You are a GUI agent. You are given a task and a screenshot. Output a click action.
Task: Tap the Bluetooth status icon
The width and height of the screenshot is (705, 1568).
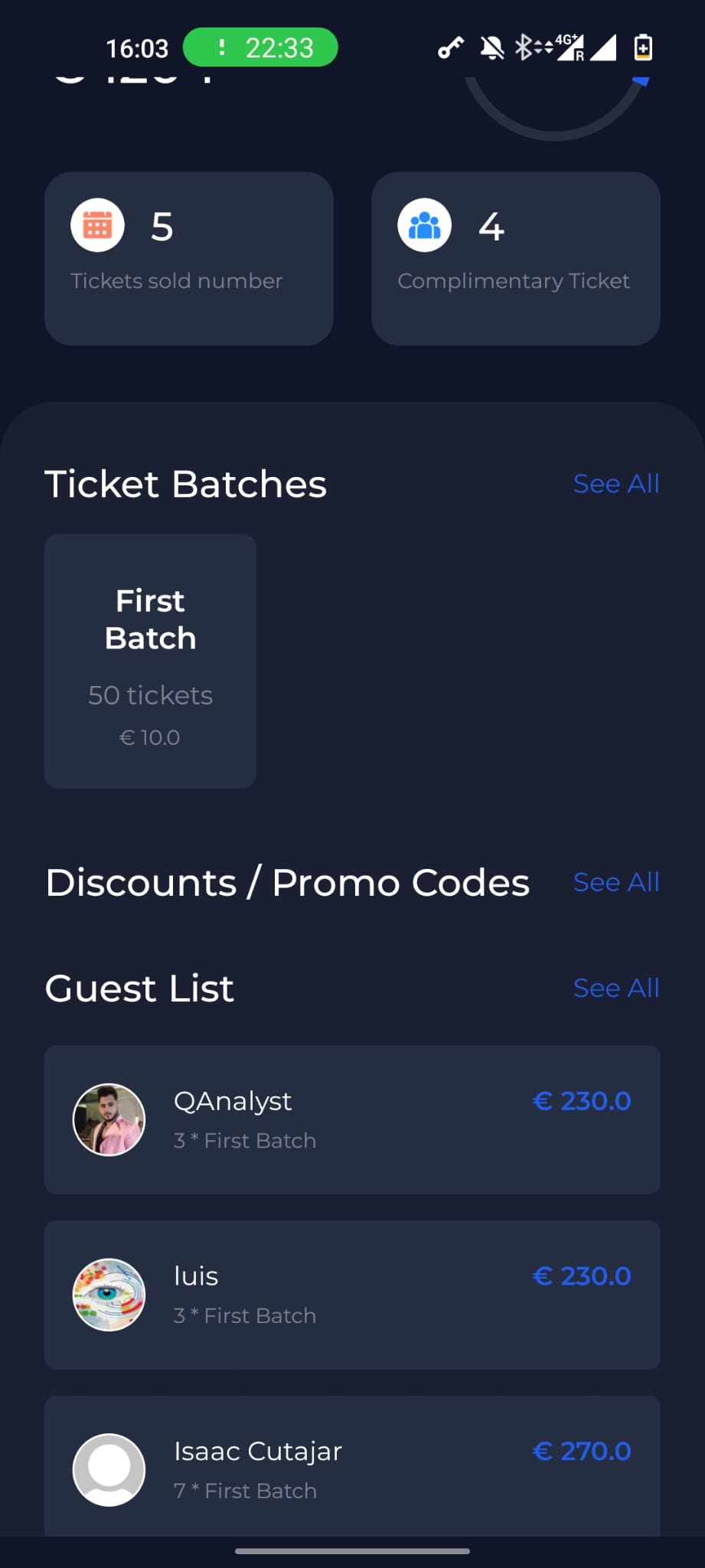[x=523, y=47]
